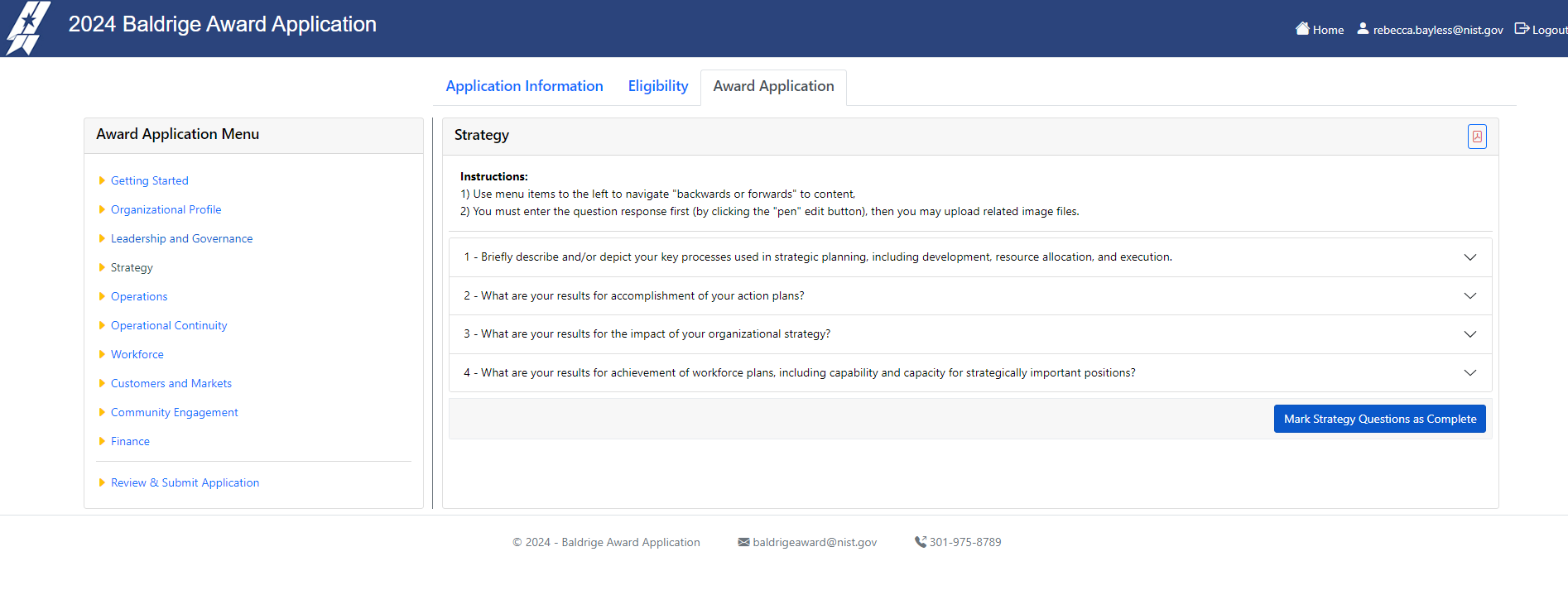This screenshot has width=1568, height=590.
Task: Open the Eligibility tab
Action: coord(657,86)
